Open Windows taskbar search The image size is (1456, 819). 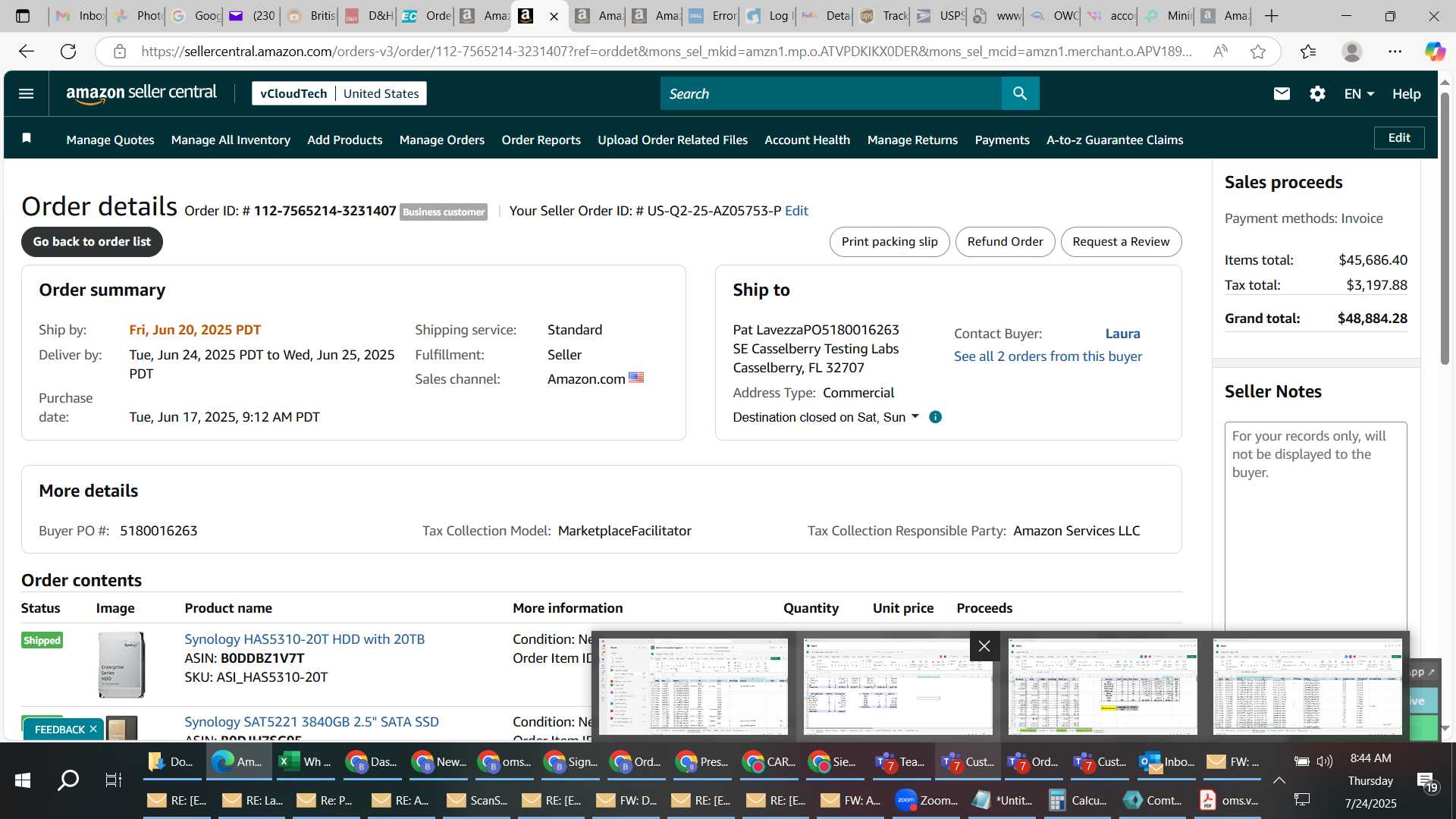pos(68,780)
